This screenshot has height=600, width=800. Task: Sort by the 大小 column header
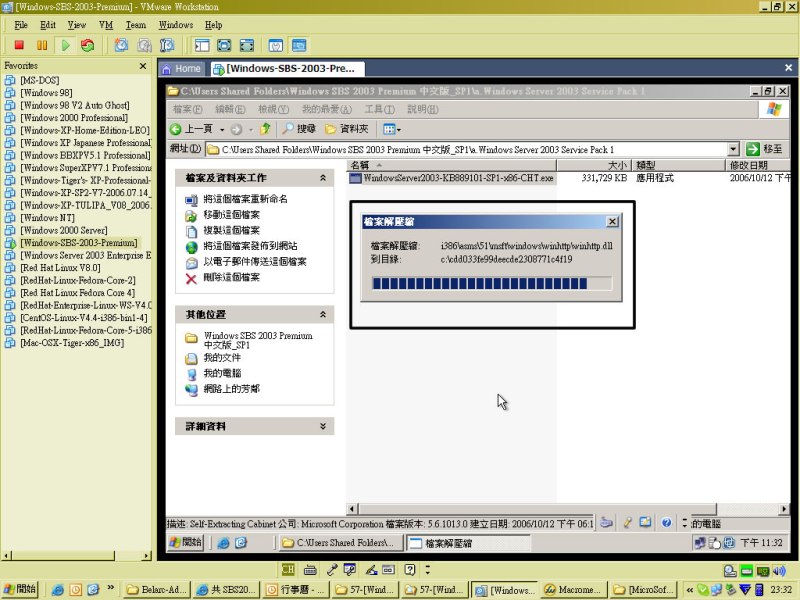[594, 165]
